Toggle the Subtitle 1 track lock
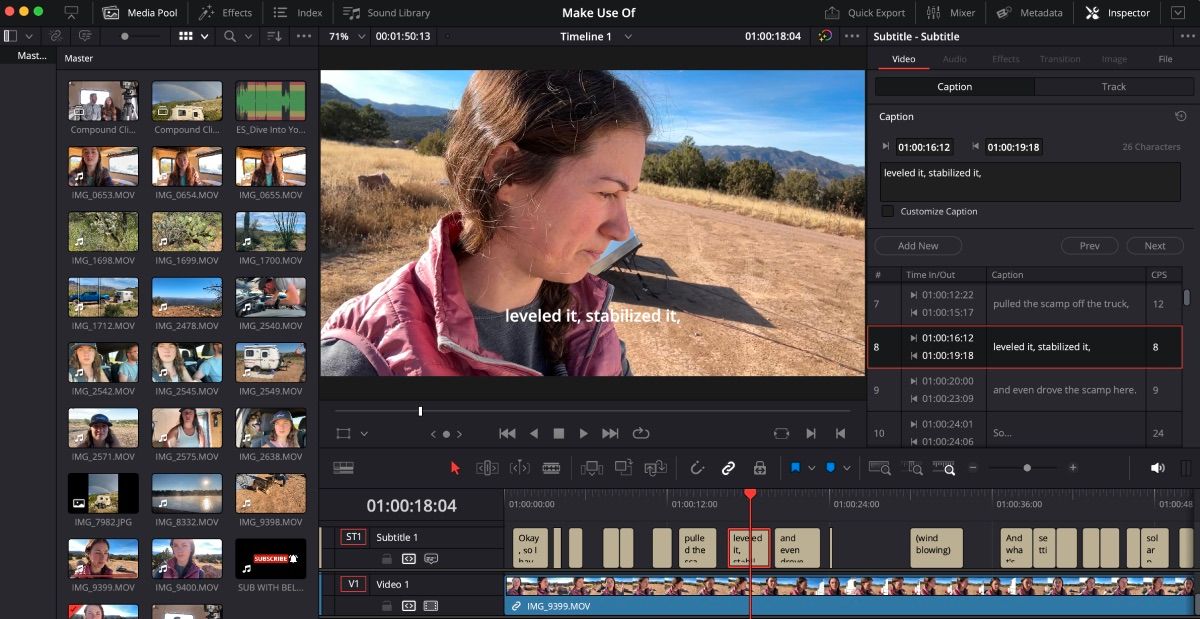 [388, 558]
